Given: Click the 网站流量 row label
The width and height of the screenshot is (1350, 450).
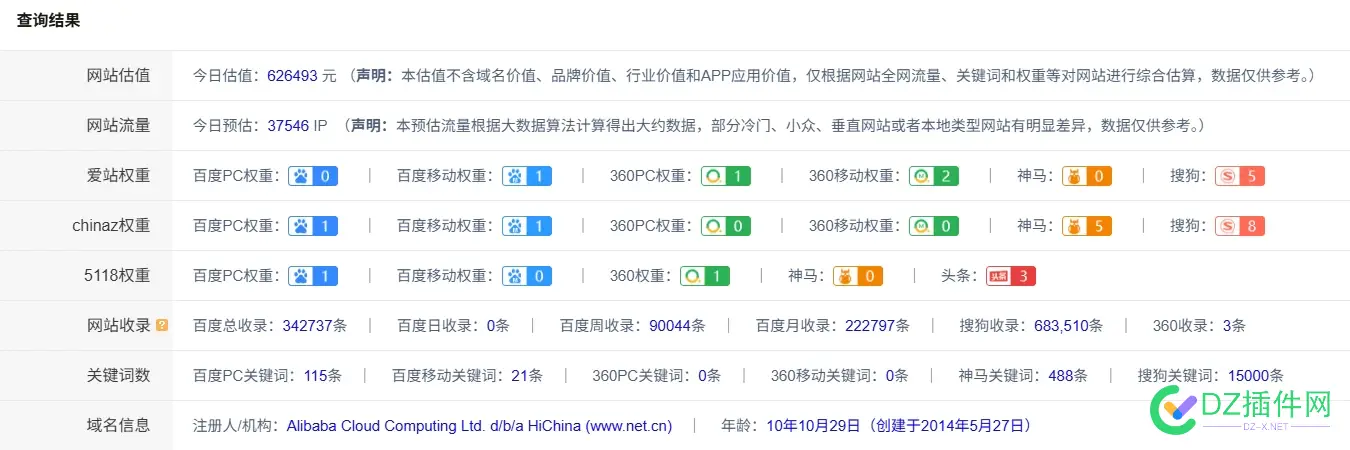Looking at the screenshot, I should pyautogui.click(x=118, y=125).
